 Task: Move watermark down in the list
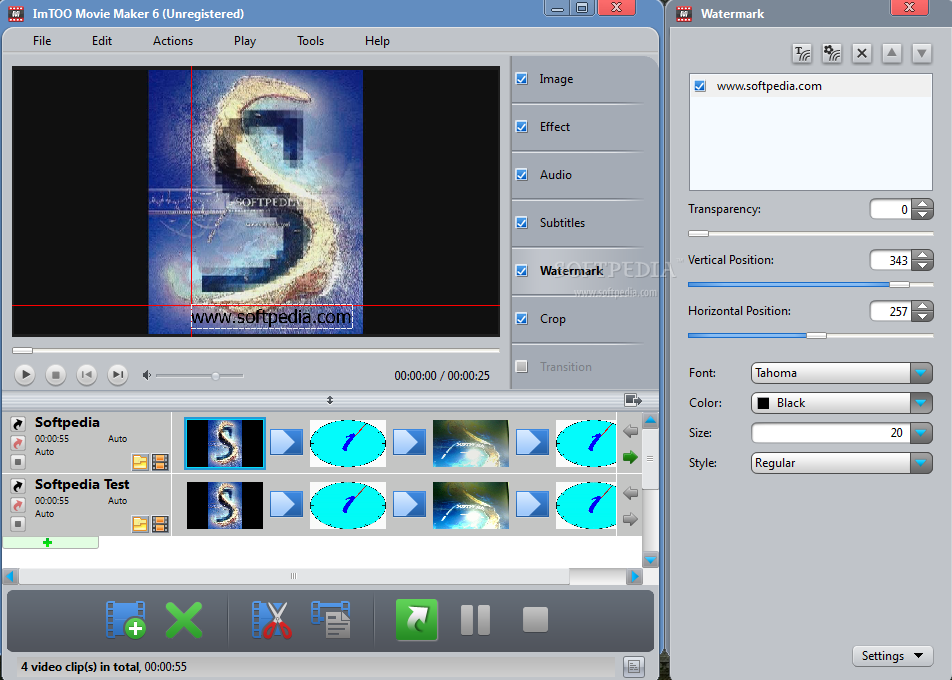(x=922, y=53)
